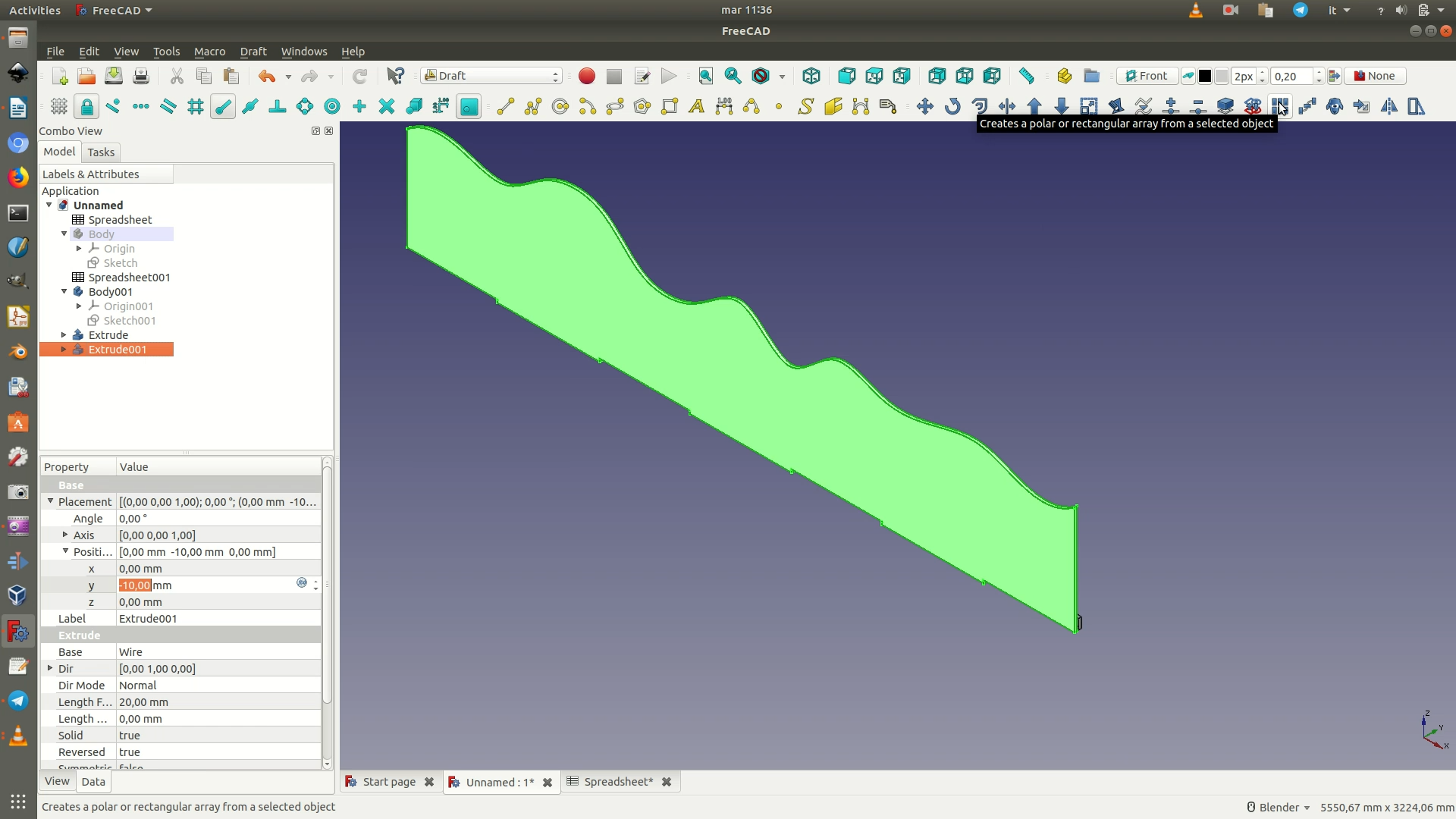The height and width of the screenshot is (819, 1456).
Task: Toggle snap to grid hash icon
Action: pyautogui.click(x=196, y=106)
